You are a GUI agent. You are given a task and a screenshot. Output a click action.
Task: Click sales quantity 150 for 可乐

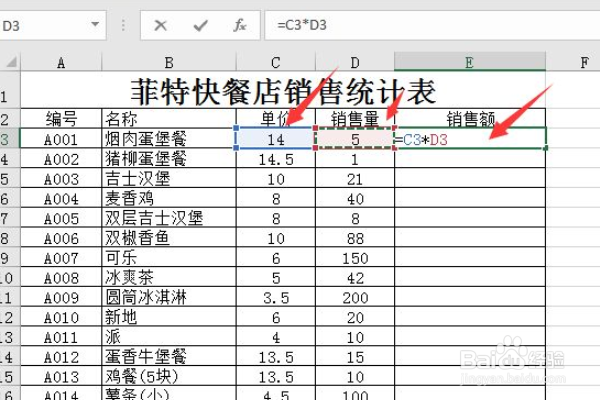[355, 258]
